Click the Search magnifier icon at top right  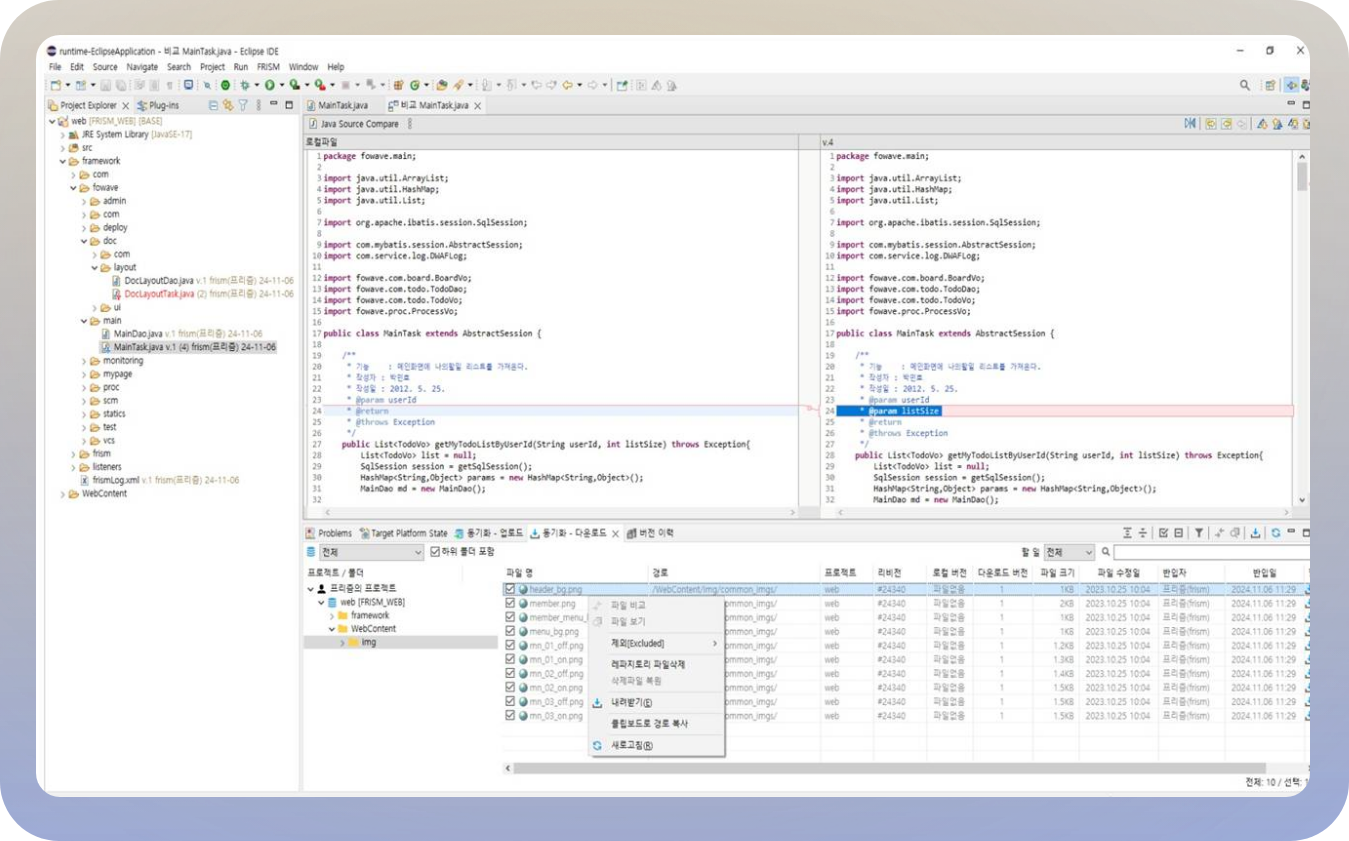click(x=1245, y=85)
